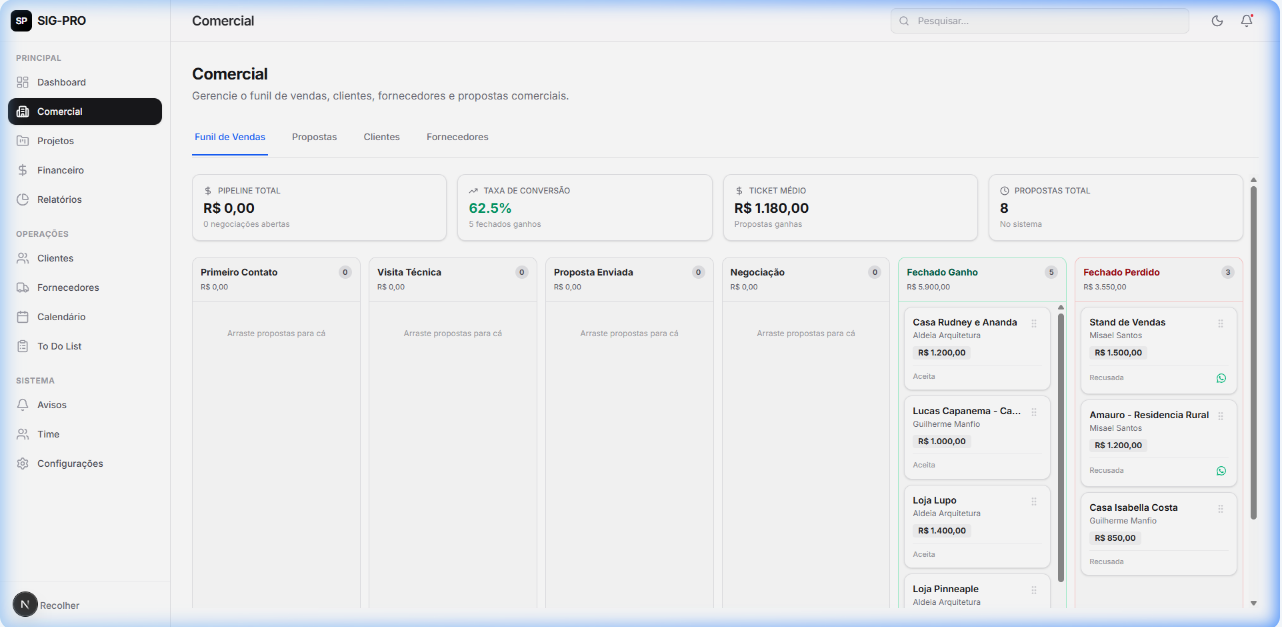Click the Fechado Ganho column scrollbar
The image size is (1282, 627).
(1060, 440)
